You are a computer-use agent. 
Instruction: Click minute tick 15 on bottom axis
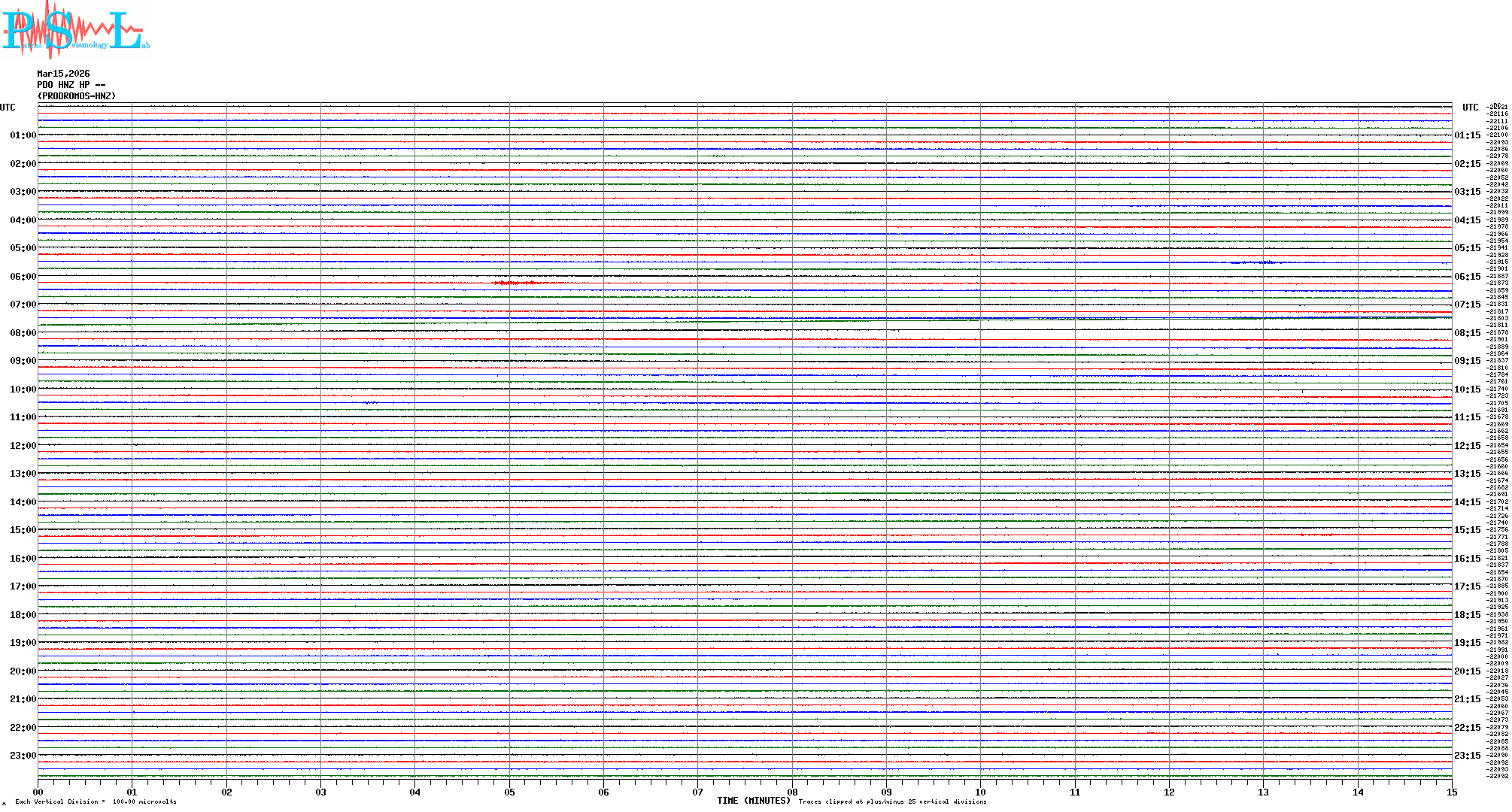(x=1451, y=792)
